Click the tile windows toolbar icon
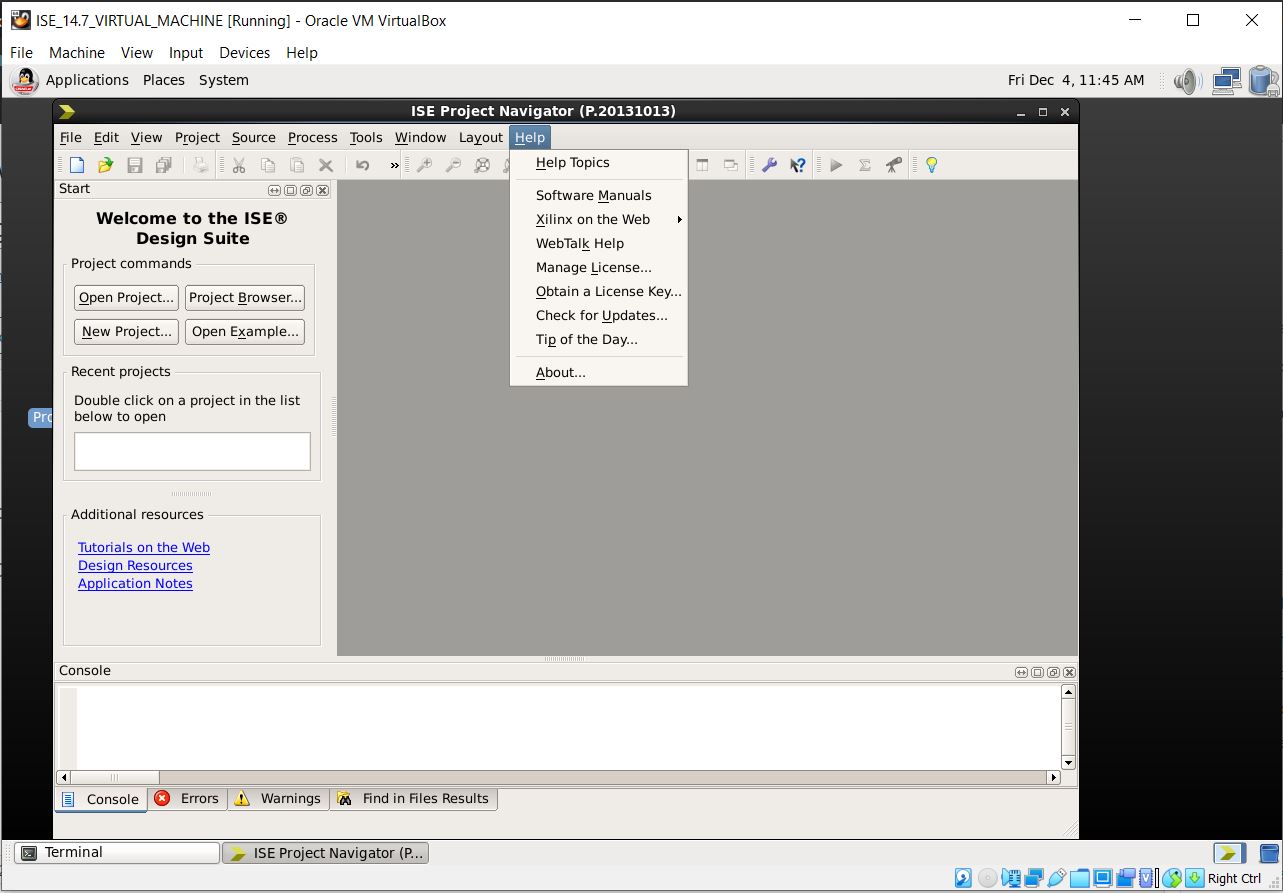 [702, 165]
